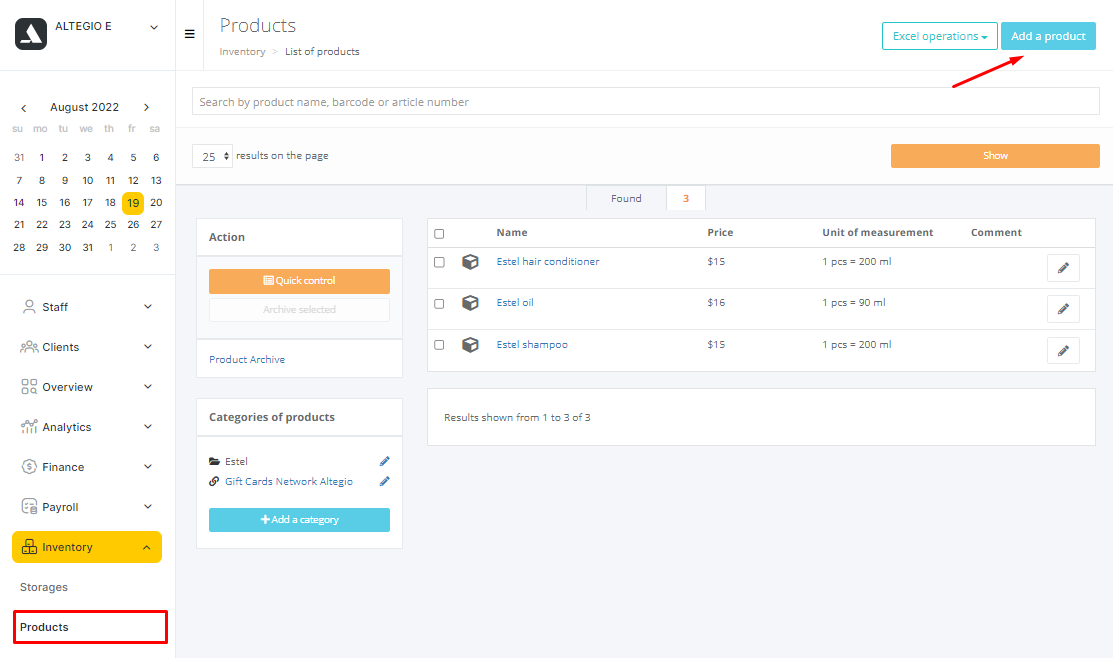Click the Analytics chart icon

pos(29,427)
